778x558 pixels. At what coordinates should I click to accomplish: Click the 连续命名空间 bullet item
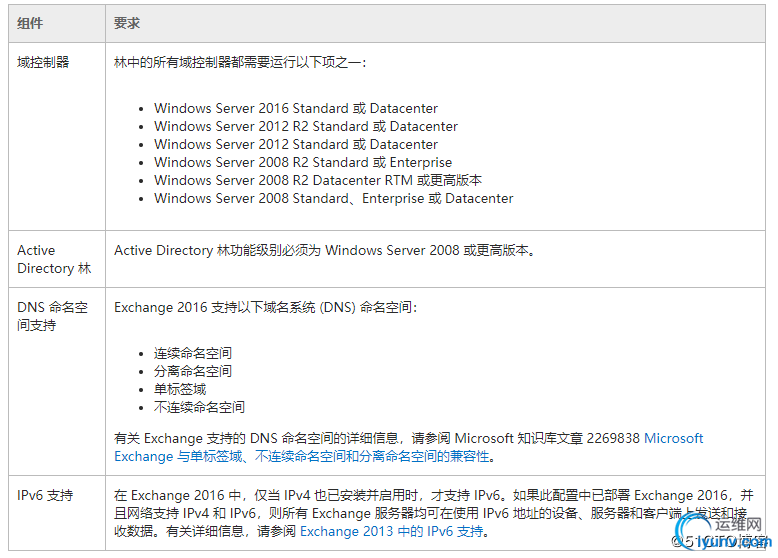click(193, 353)
